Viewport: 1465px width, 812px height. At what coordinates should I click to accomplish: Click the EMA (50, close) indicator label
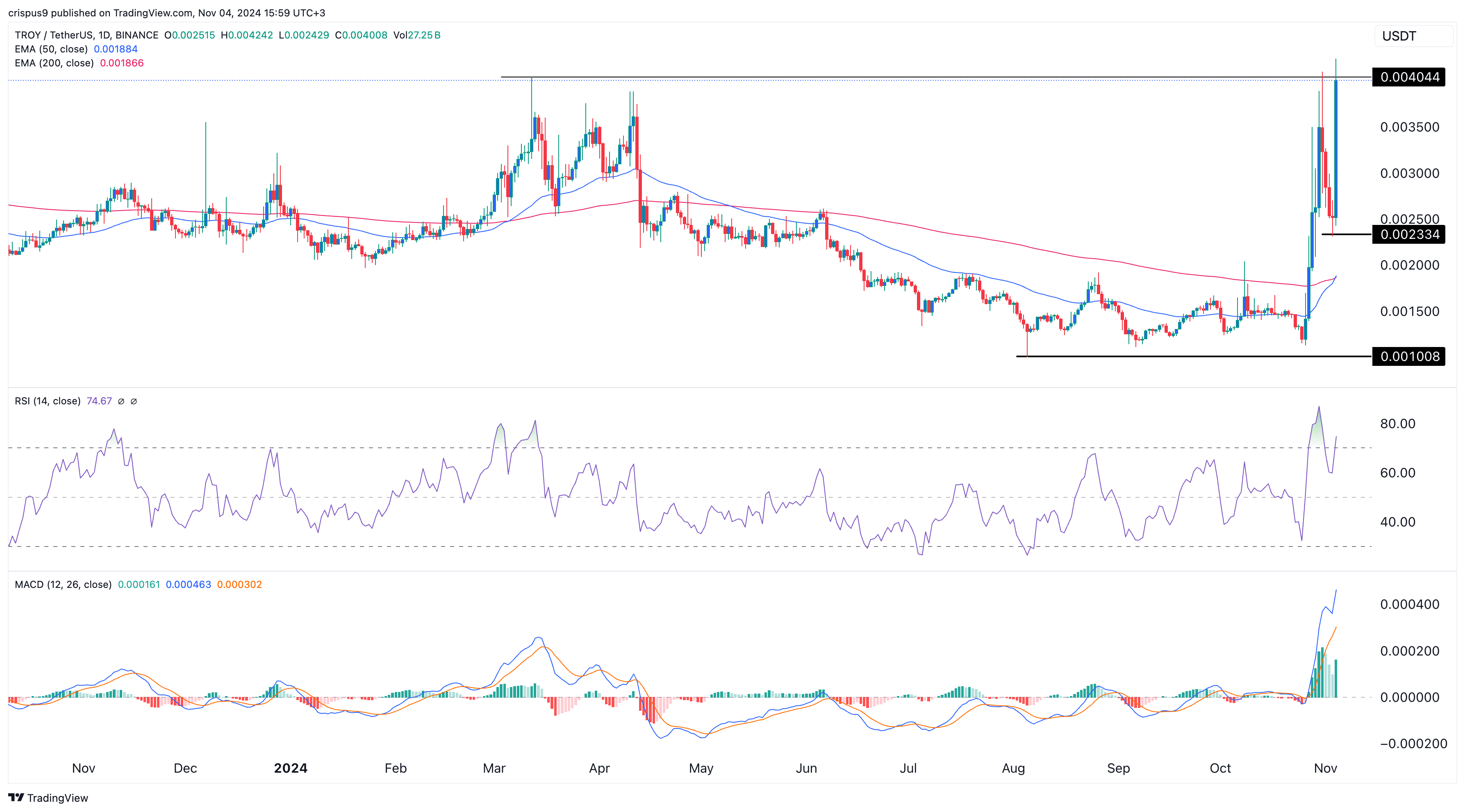coord(51,49)
